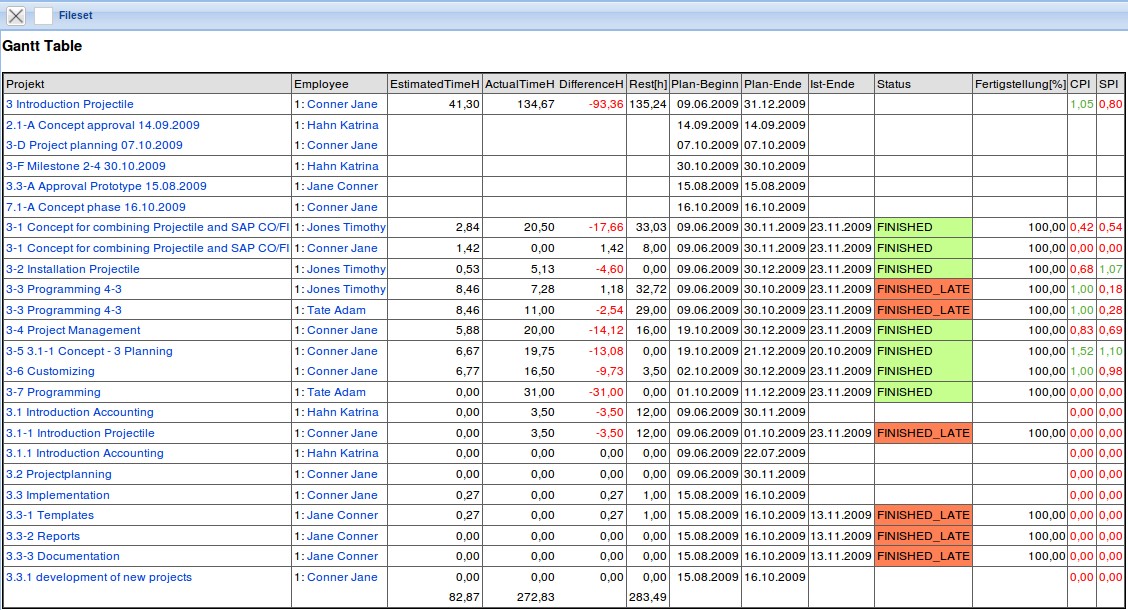
Task: Click the Status column header
Action: [894, 84]
